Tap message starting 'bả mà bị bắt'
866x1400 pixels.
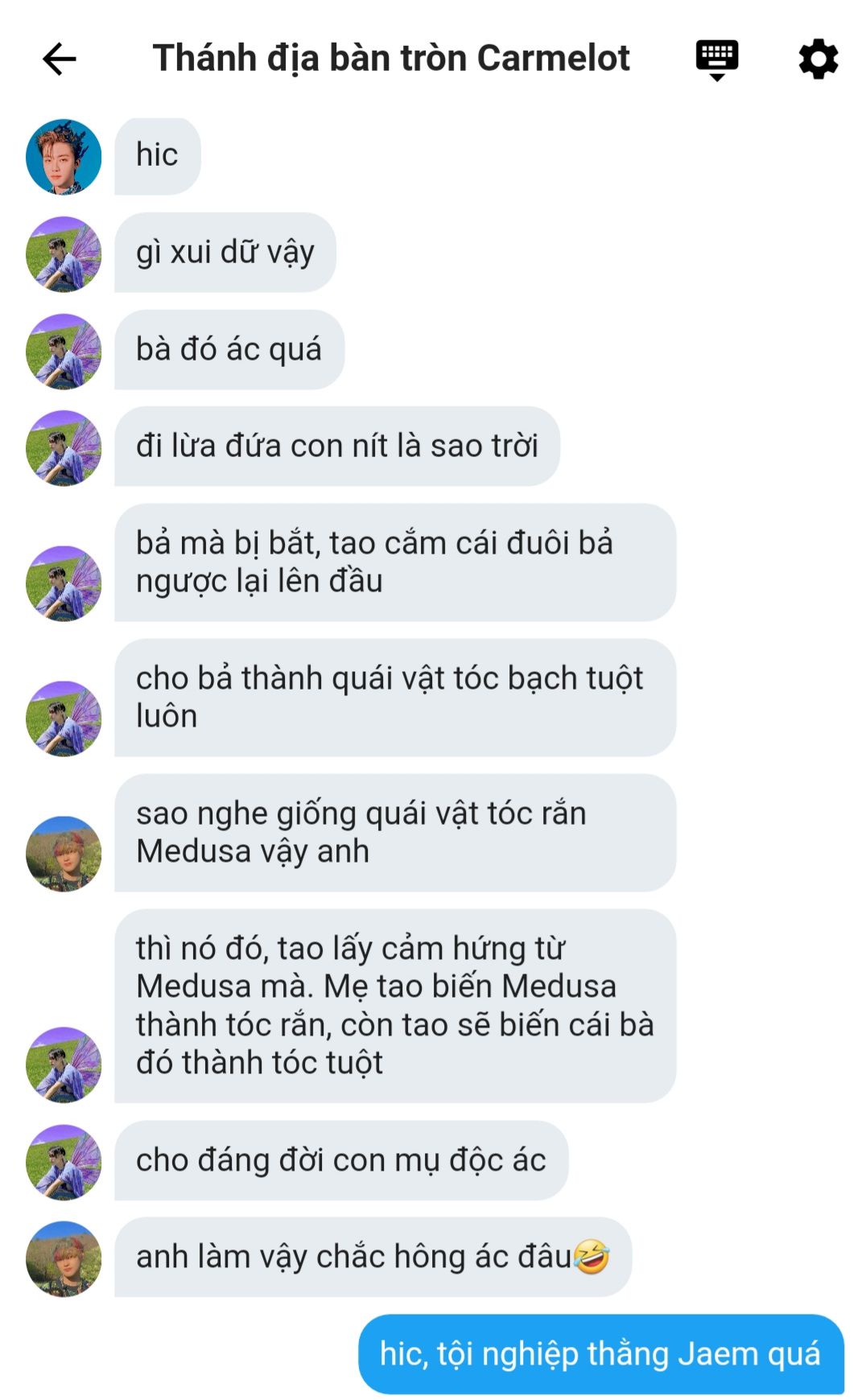[x=395, y=562]
